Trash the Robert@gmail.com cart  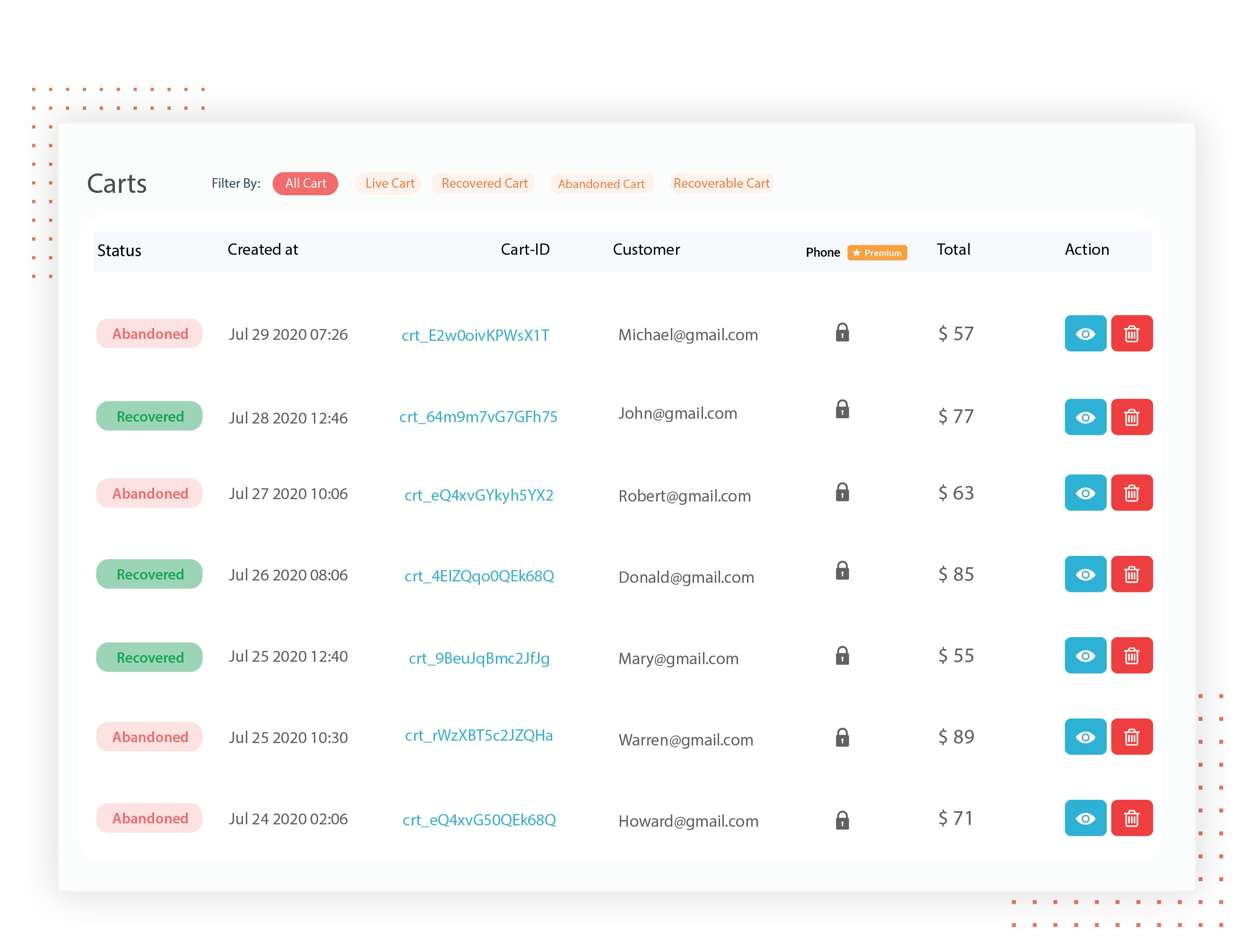tap(1132, 493)
